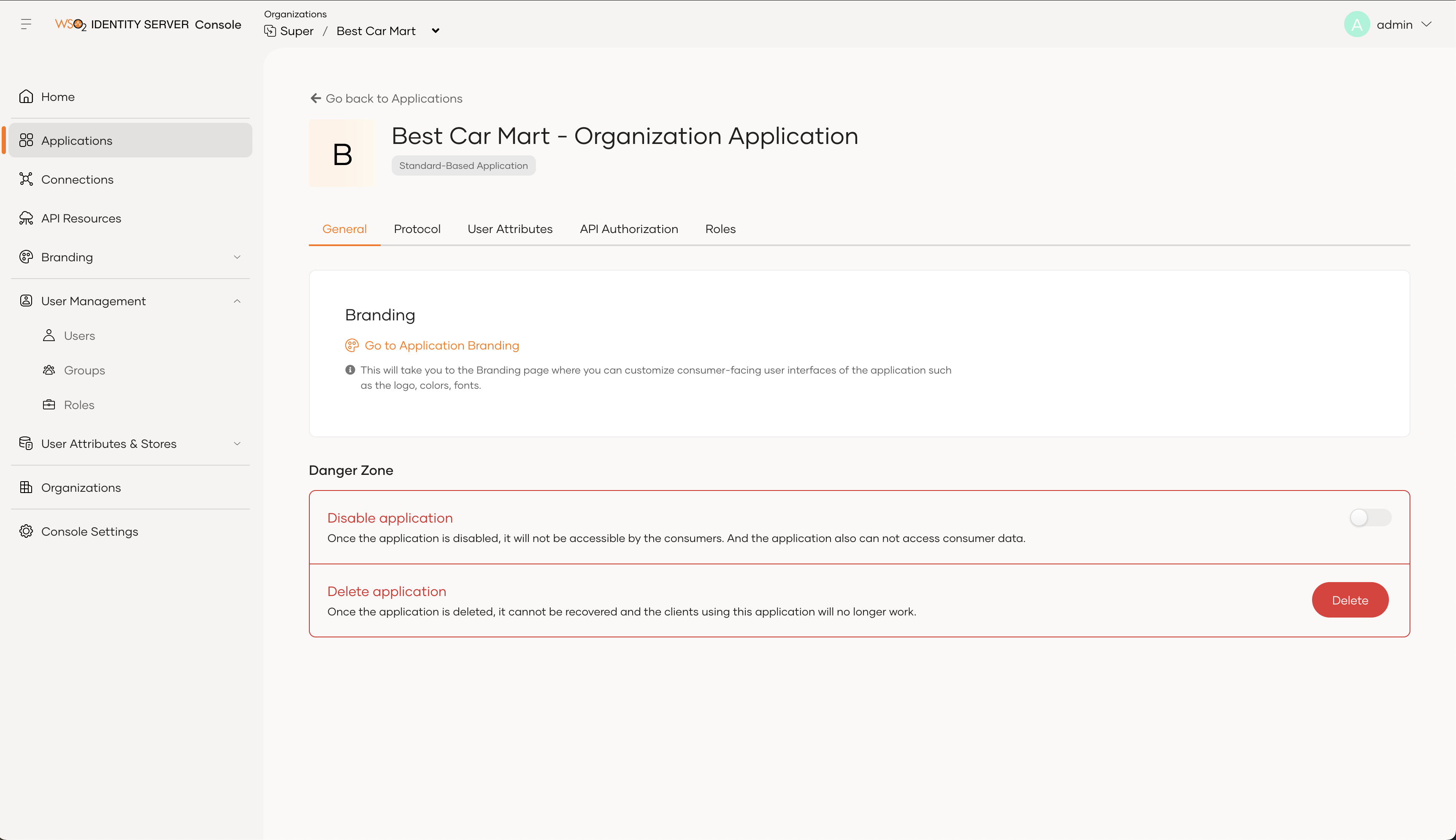
Task: Switch to the General tab
Action: 344,229
